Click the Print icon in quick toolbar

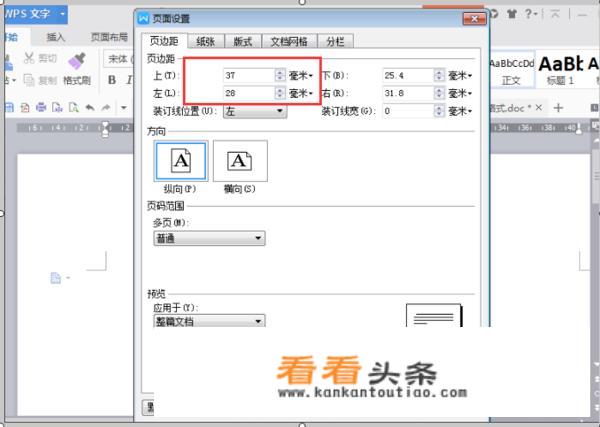pyautogui.click(x=41, y=108)
